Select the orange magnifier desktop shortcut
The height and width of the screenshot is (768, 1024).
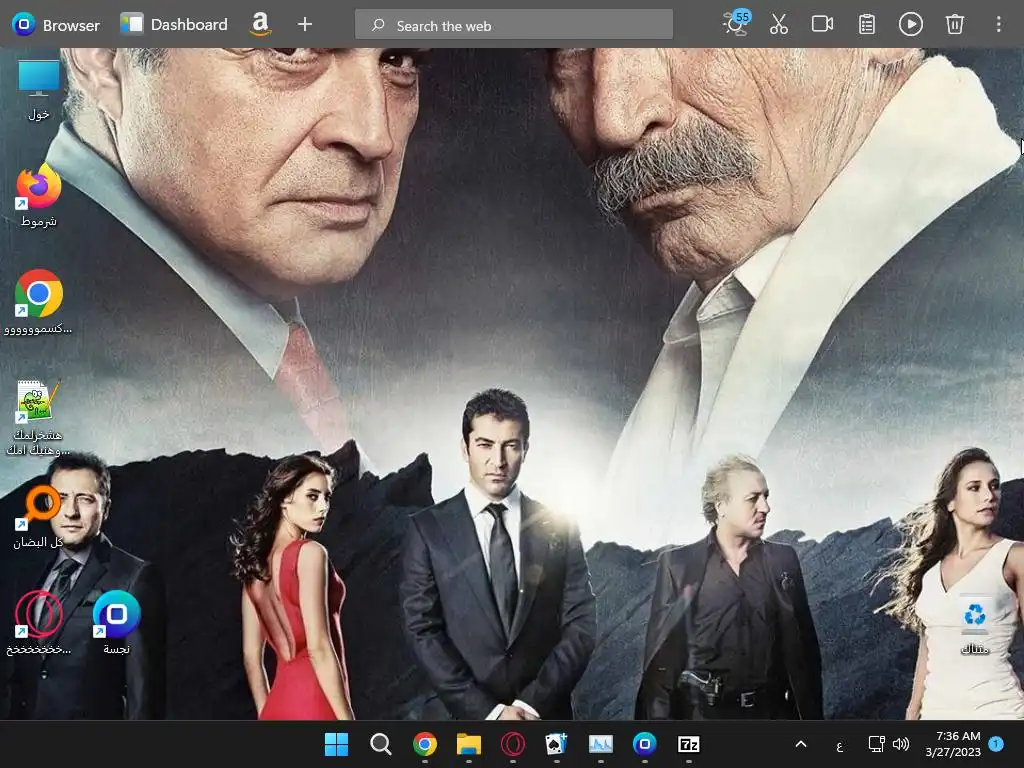pyautogui.click(x=39, y=517)
